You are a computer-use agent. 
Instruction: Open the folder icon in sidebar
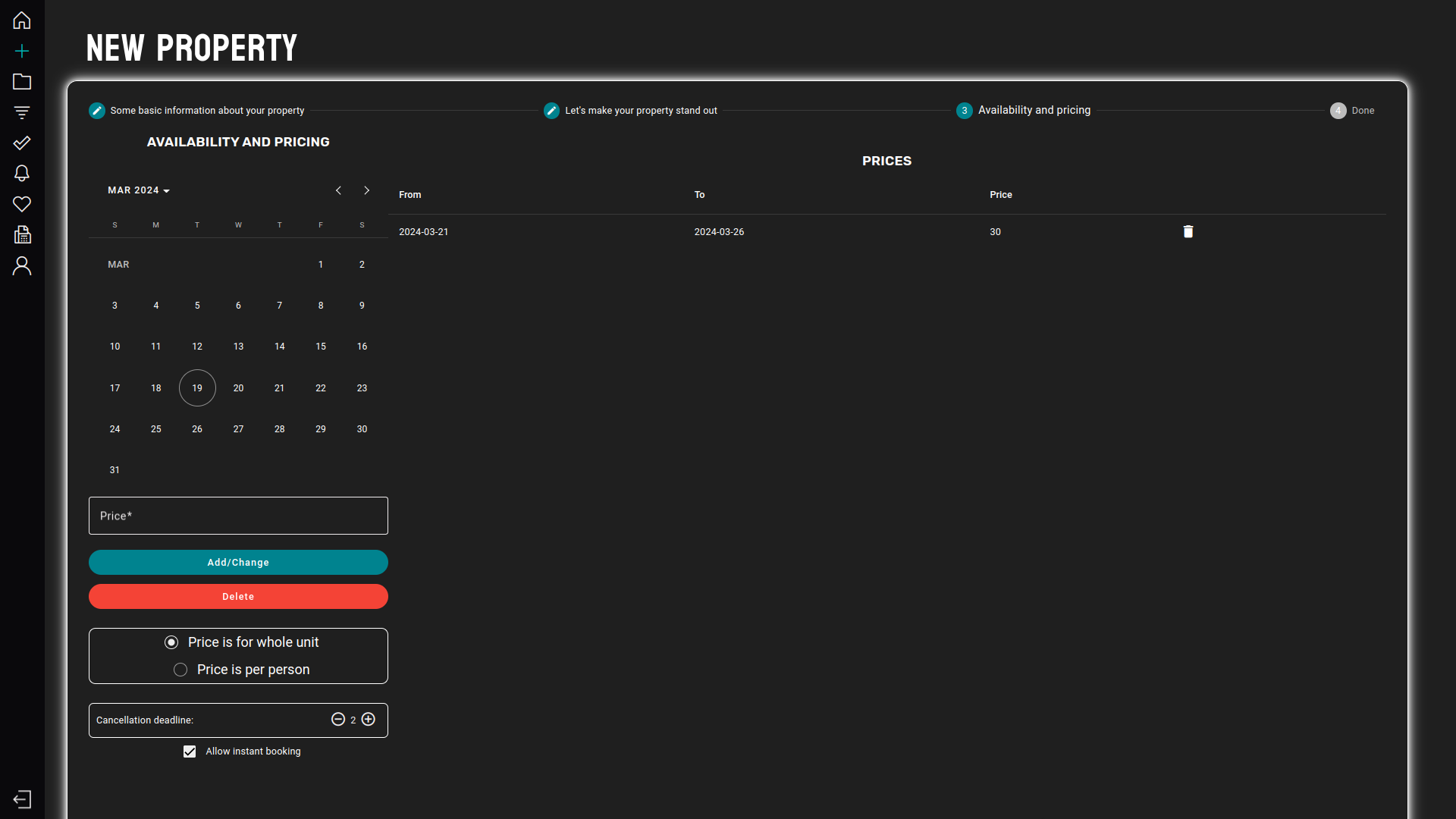(x=22, y=82)
